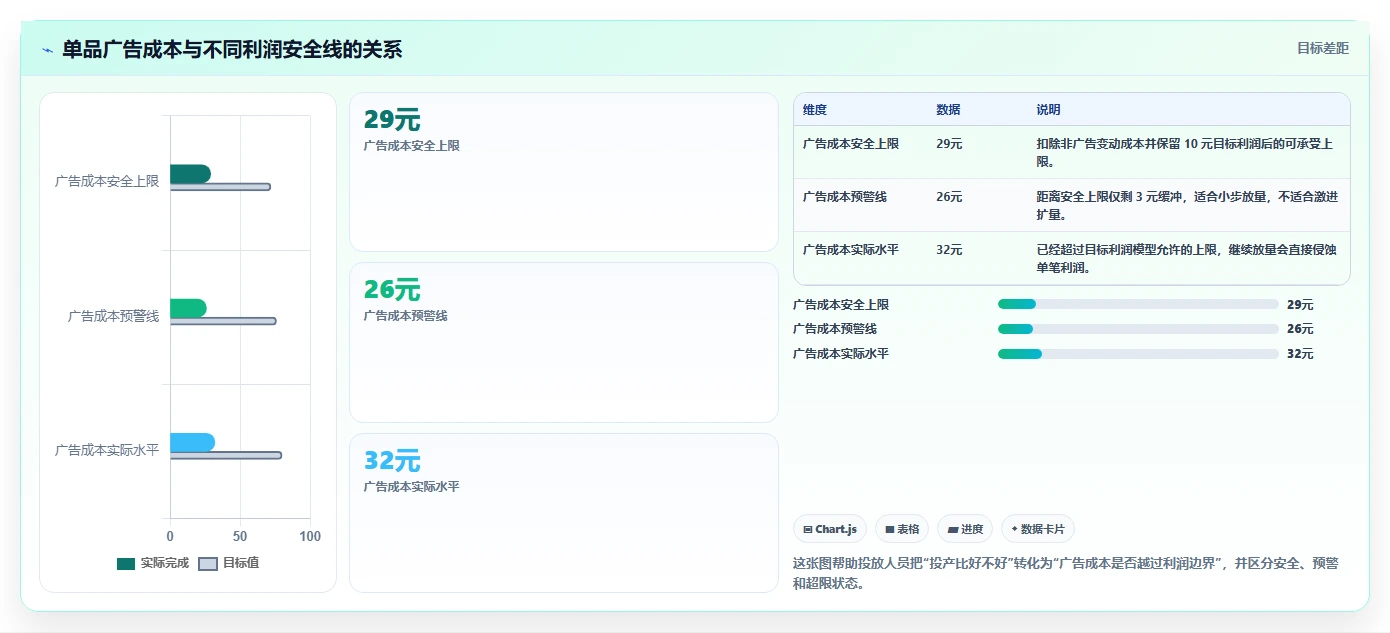
Task: Click the 29元 value after the progress bar
Action: click(x=1300, y=305)
